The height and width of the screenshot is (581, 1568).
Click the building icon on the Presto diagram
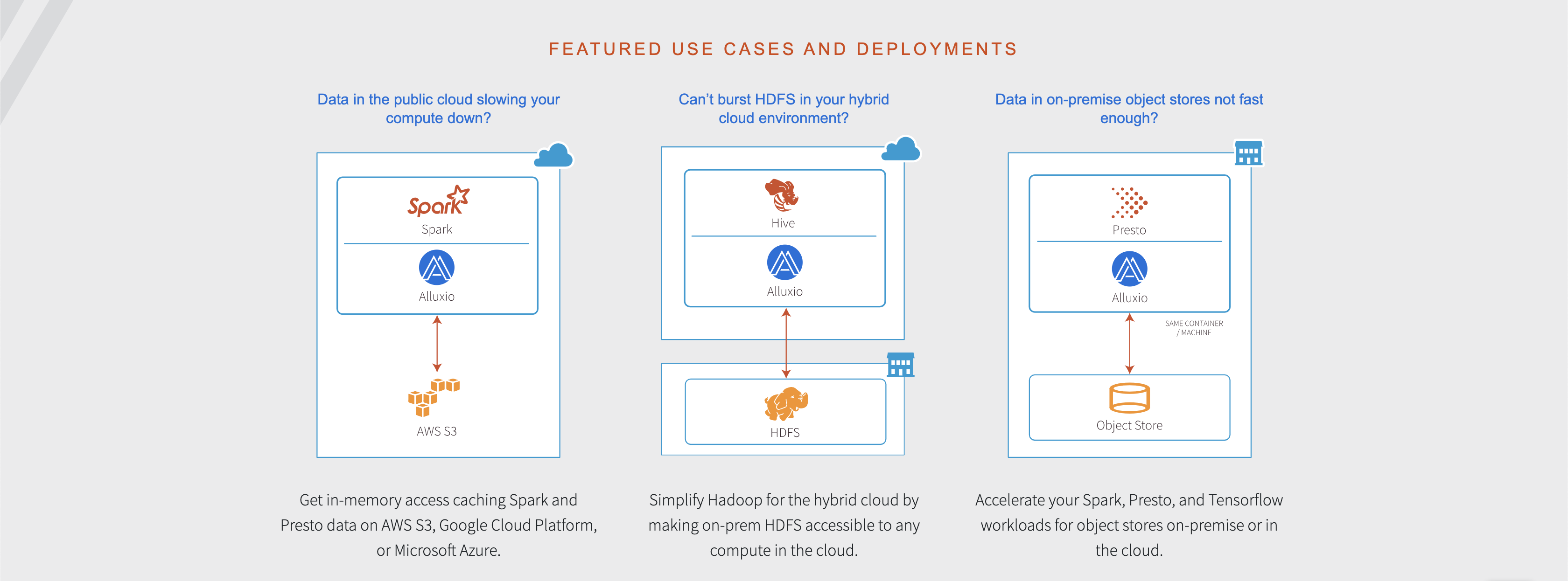tap(1248, 152)
